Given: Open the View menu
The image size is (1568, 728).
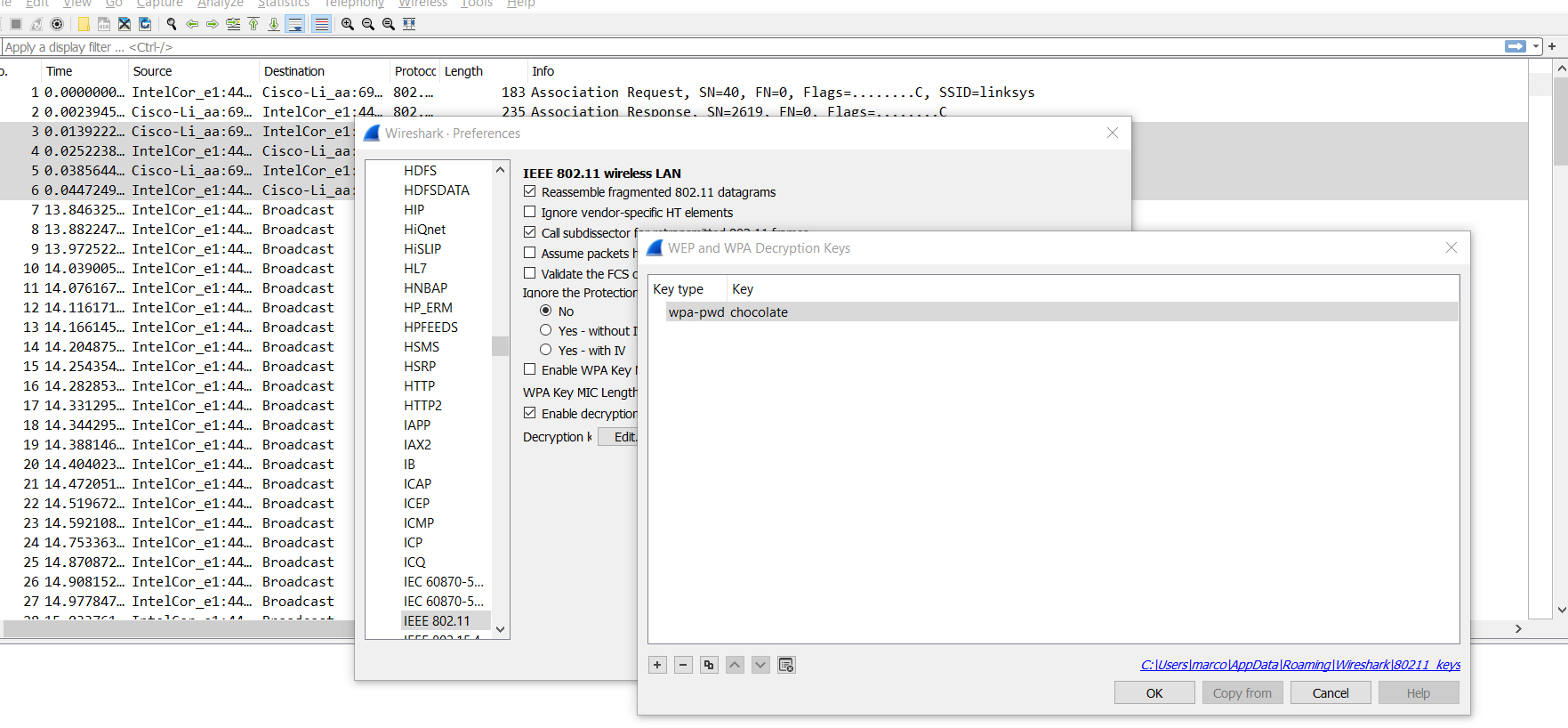Looking at the screenshot, I should tap(77, 4).
